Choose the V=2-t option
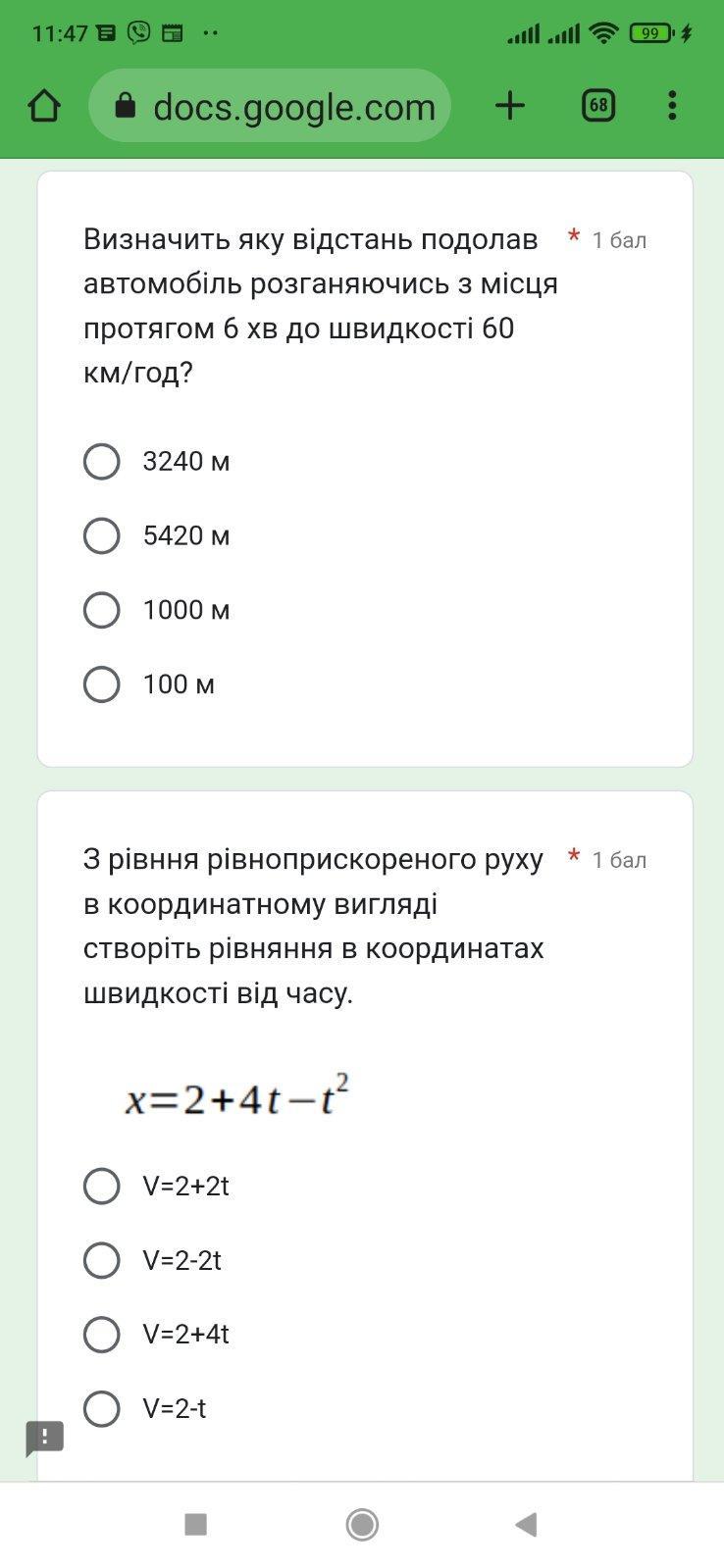This screenshot has width=724, height=1568. coord(102,1408)
